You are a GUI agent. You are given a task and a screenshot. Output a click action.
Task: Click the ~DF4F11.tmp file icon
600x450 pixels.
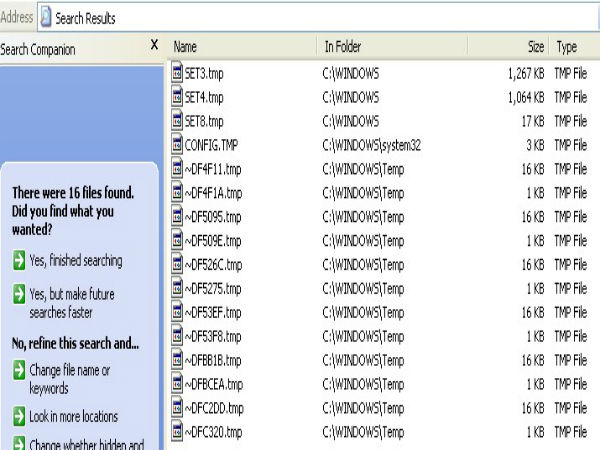point(177,169)
